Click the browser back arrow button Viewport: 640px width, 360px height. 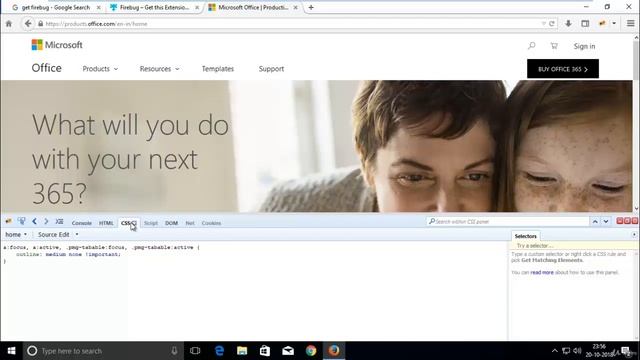[x=28, y=24]
